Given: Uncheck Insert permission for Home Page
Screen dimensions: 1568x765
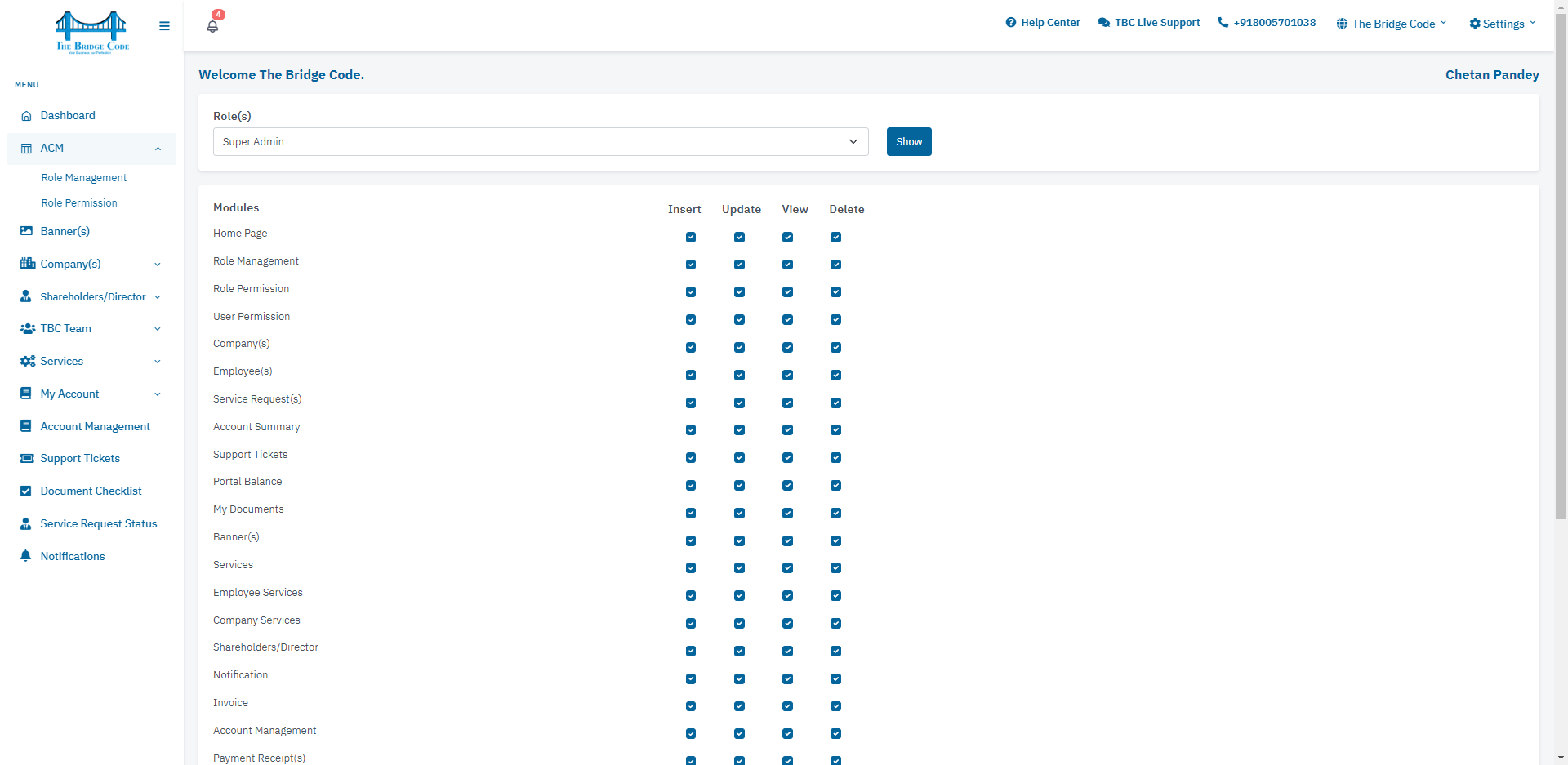Looking at the screenshot, I should tap(691, 238).
